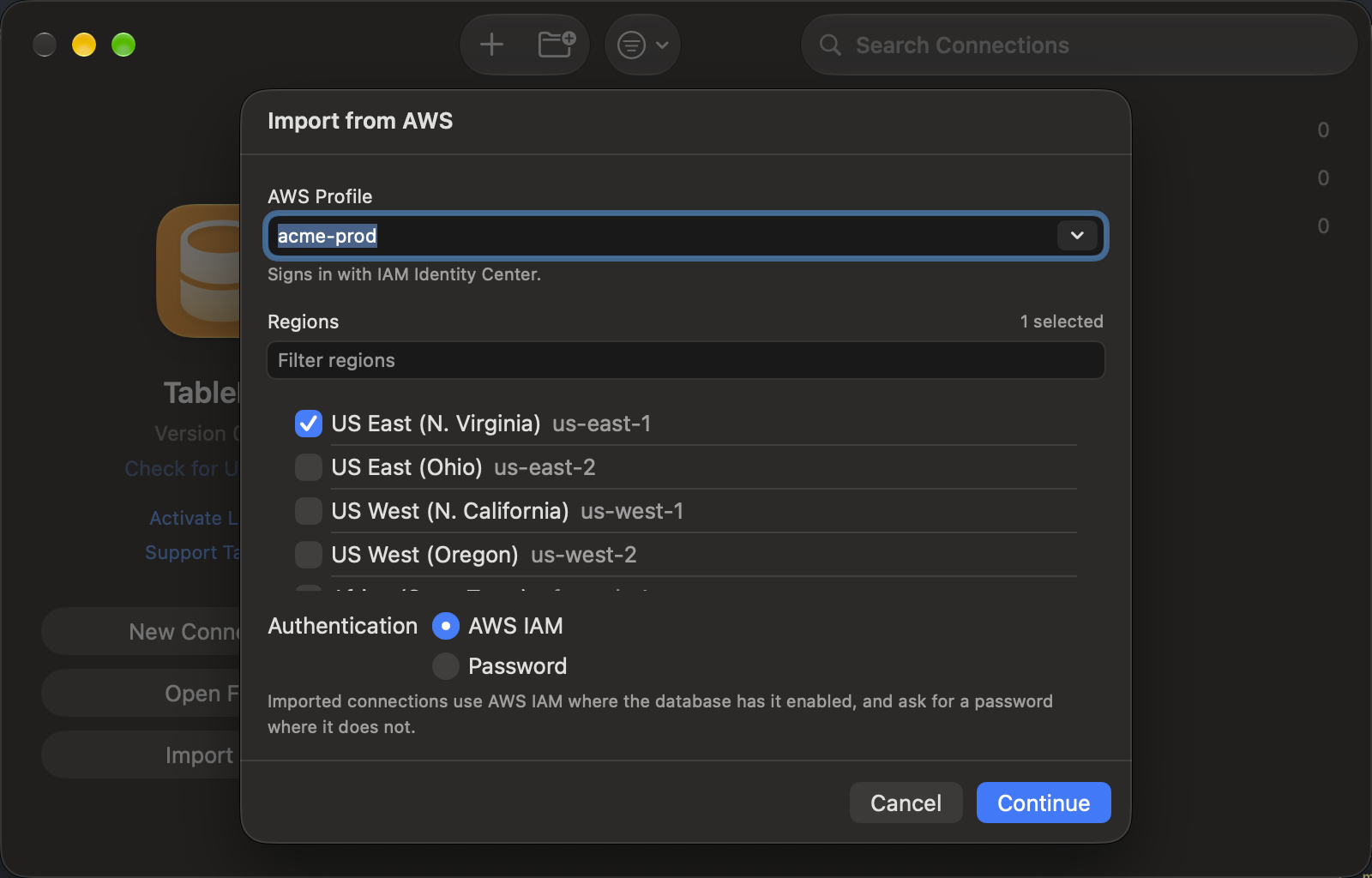This screenshot has width=1372, height=878.
Task: Check the US East (Ohio) region
Action: [309, 467]
